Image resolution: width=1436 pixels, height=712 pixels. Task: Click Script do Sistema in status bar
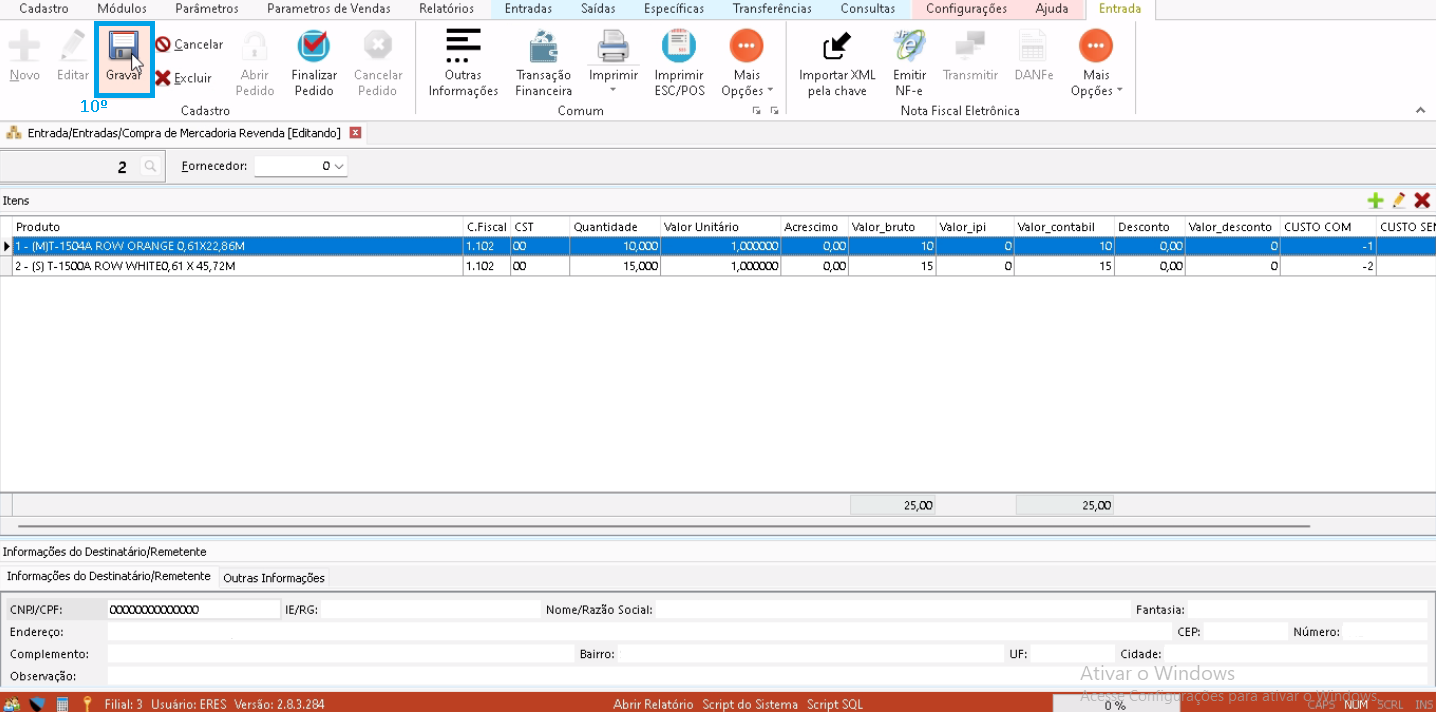[x=750, y=704]
